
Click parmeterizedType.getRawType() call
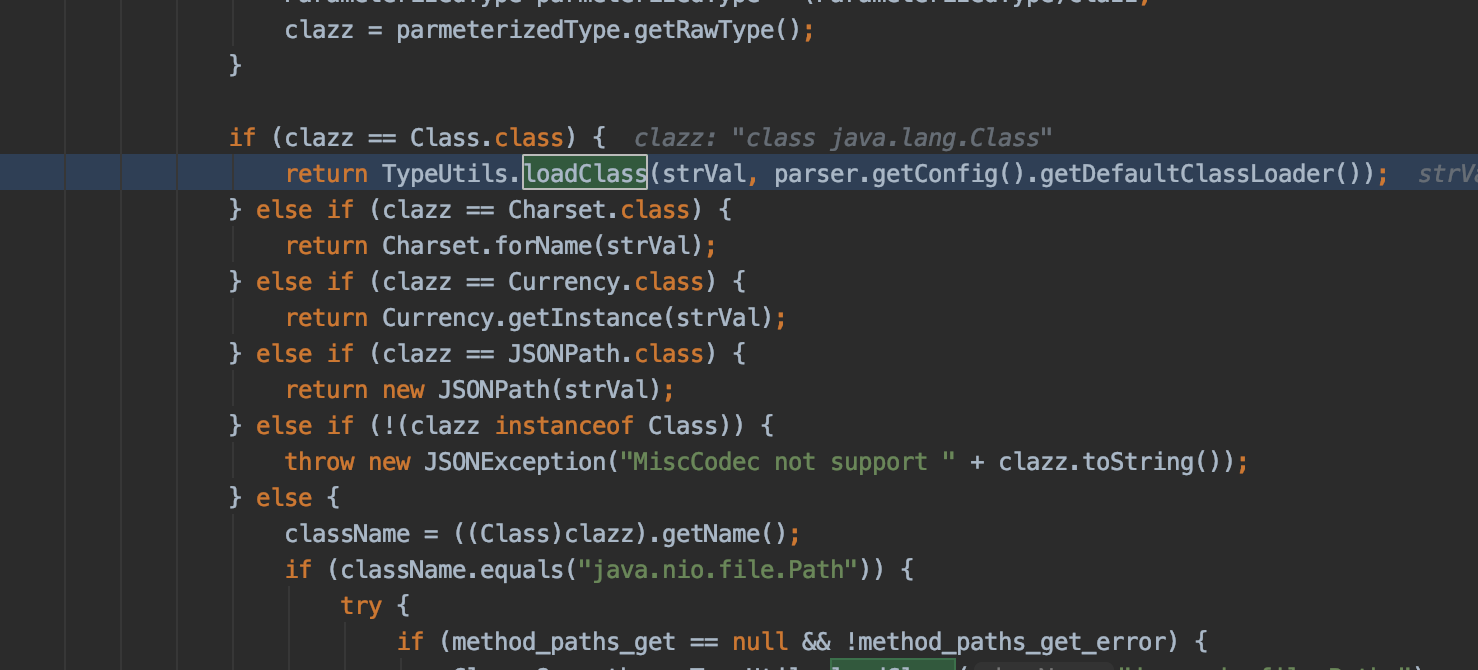[599, 30]
